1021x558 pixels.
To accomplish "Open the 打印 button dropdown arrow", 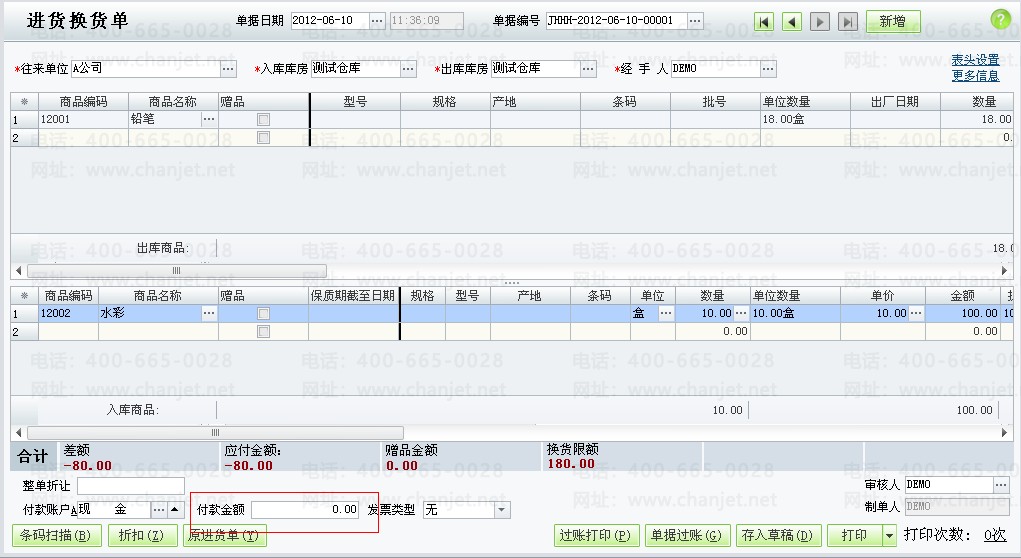I will point(889,536).
